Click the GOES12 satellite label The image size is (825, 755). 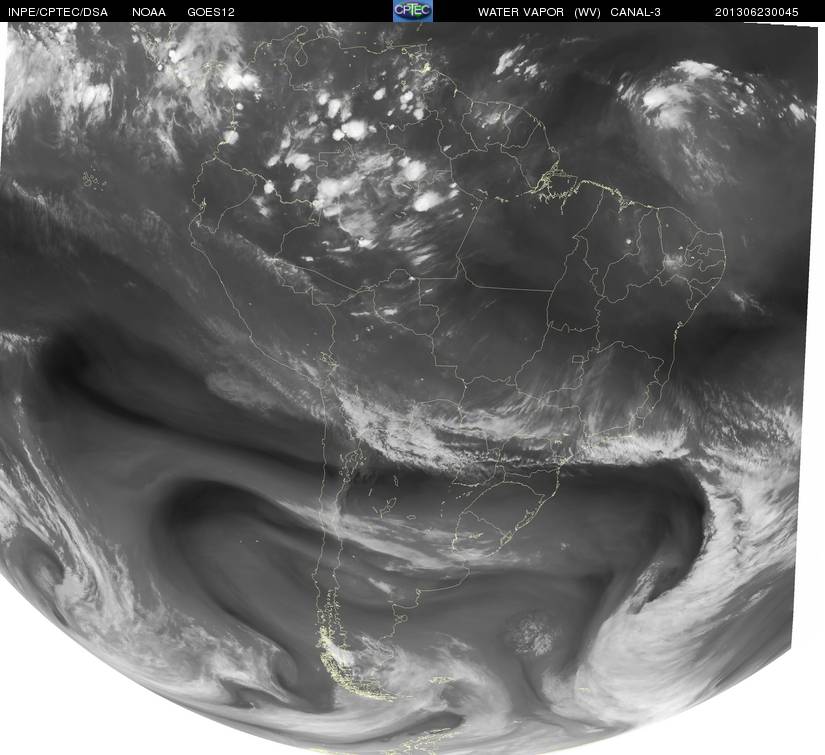point(211,12)
